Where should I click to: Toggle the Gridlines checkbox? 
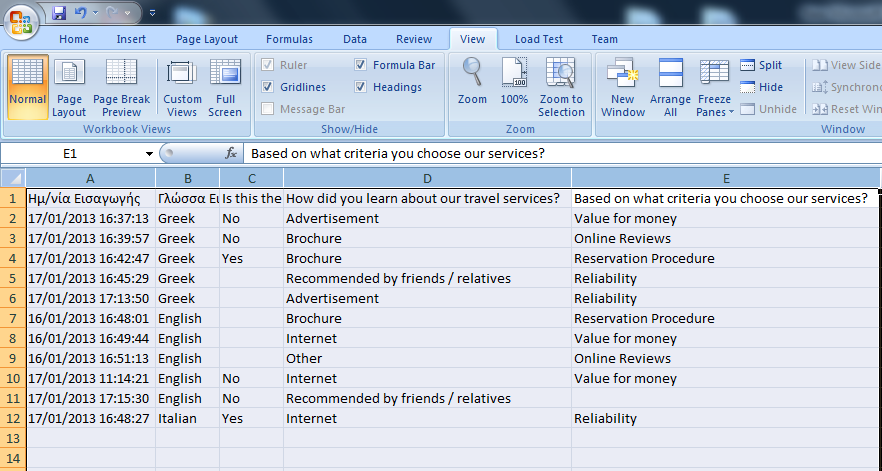point(268,87)
